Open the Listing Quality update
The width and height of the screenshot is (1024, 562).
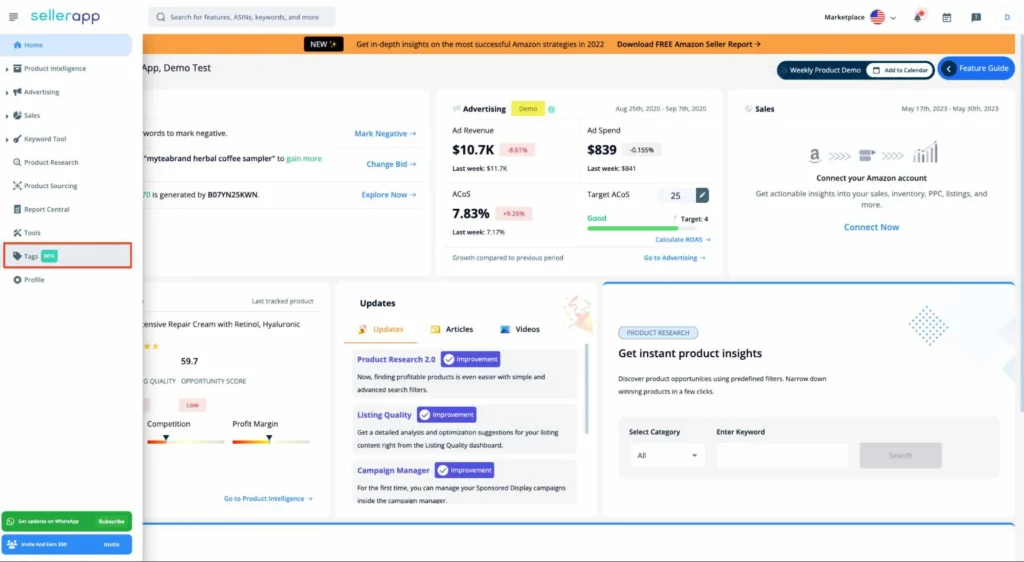pos(384,415)
